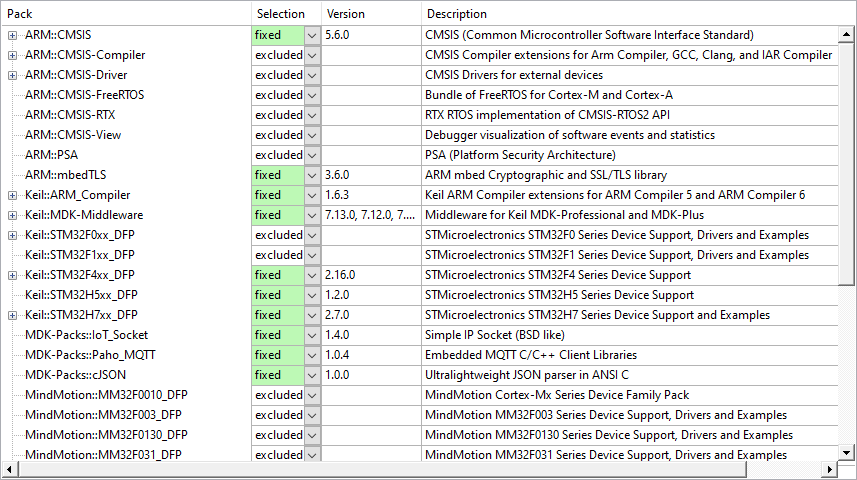
Task: Click the horizontal scrollbar left arrow
Action: click(9, 469)
